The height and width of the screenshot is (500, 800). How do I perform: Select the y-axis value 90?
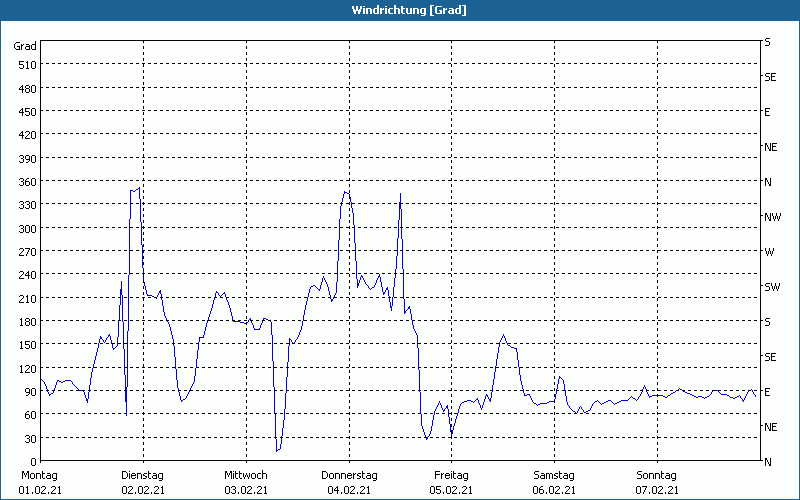pos(31,392)
